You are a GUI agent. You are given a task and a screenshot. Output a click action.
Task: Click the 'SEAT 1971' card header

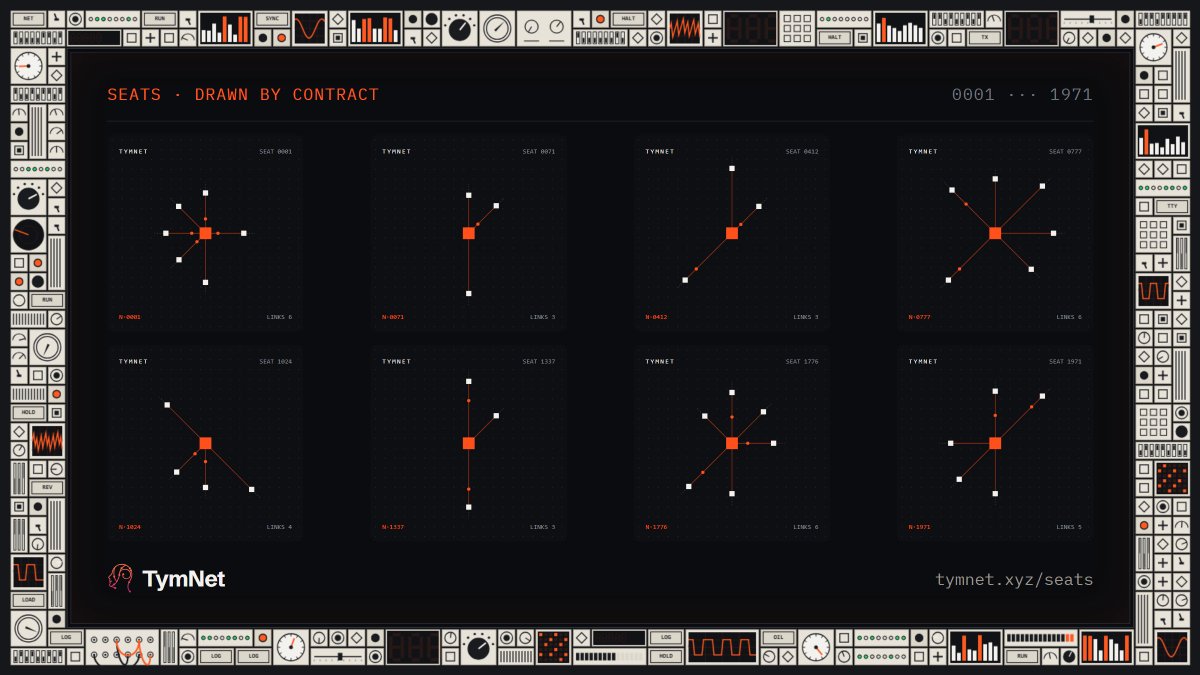click(x=1066, y=362)
